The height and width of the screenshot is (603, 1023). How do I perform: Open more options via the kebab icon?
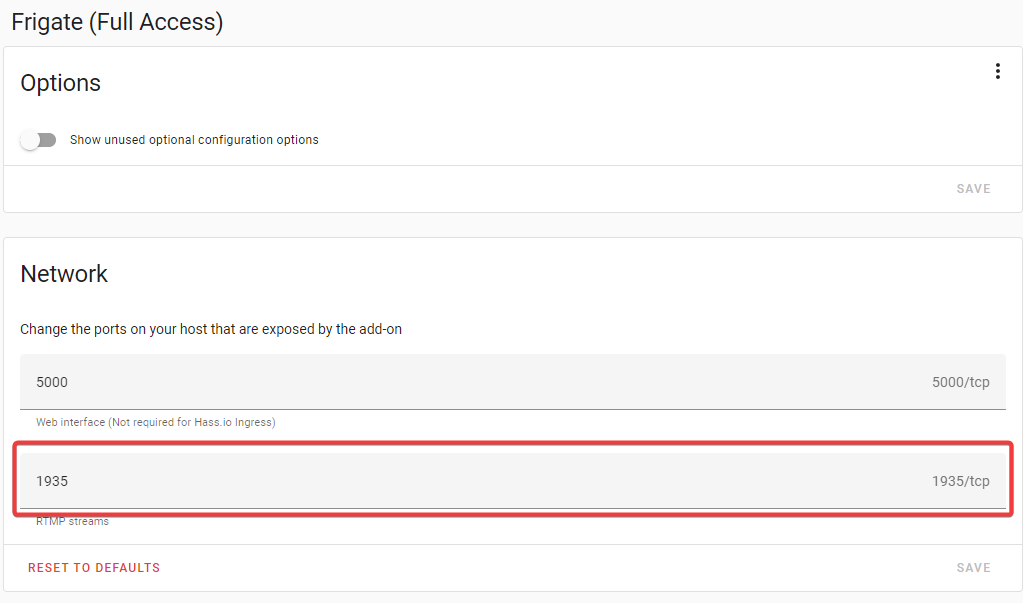[997, 71]
